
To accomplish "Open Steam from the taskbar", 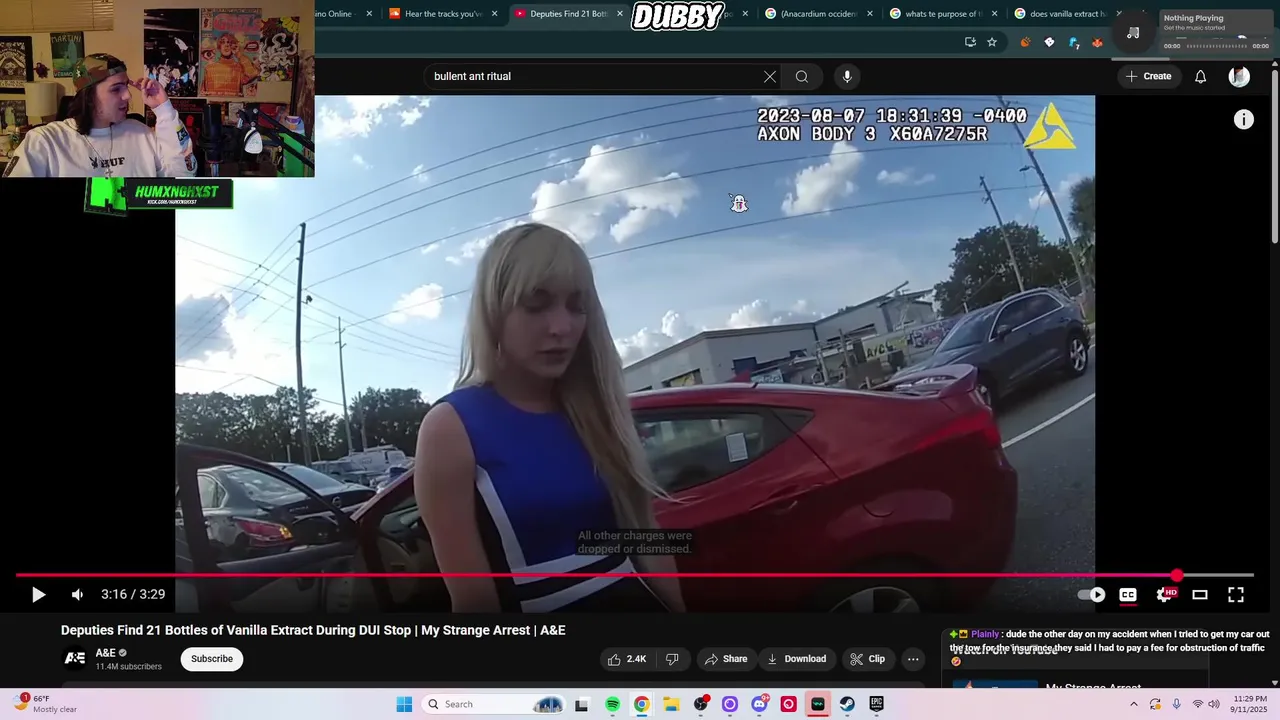I will (x=847, y=704).
